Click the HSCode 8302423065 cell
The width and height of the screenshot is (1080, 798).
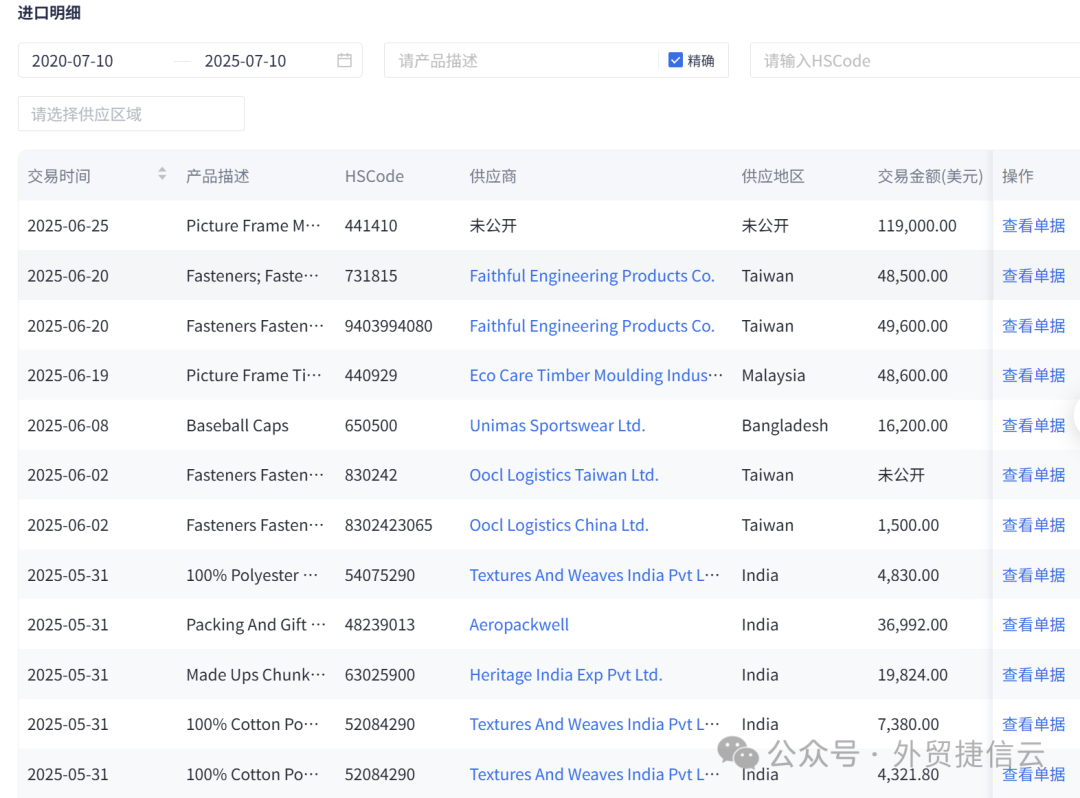click(388, 525)
